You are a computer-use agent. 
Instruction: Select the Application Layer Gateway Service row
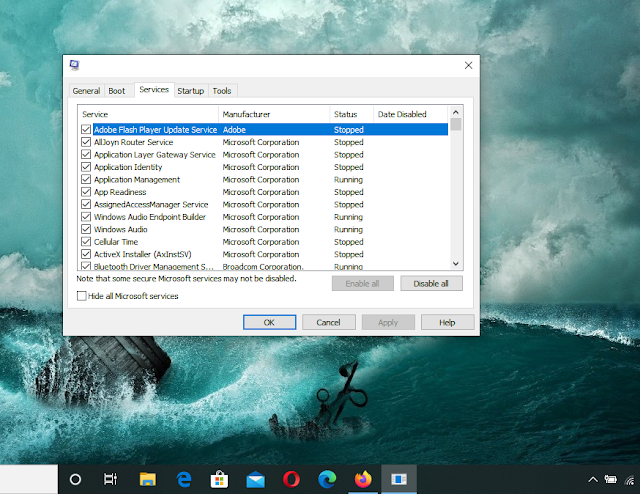pyautogui.click(x=264, y=154)
